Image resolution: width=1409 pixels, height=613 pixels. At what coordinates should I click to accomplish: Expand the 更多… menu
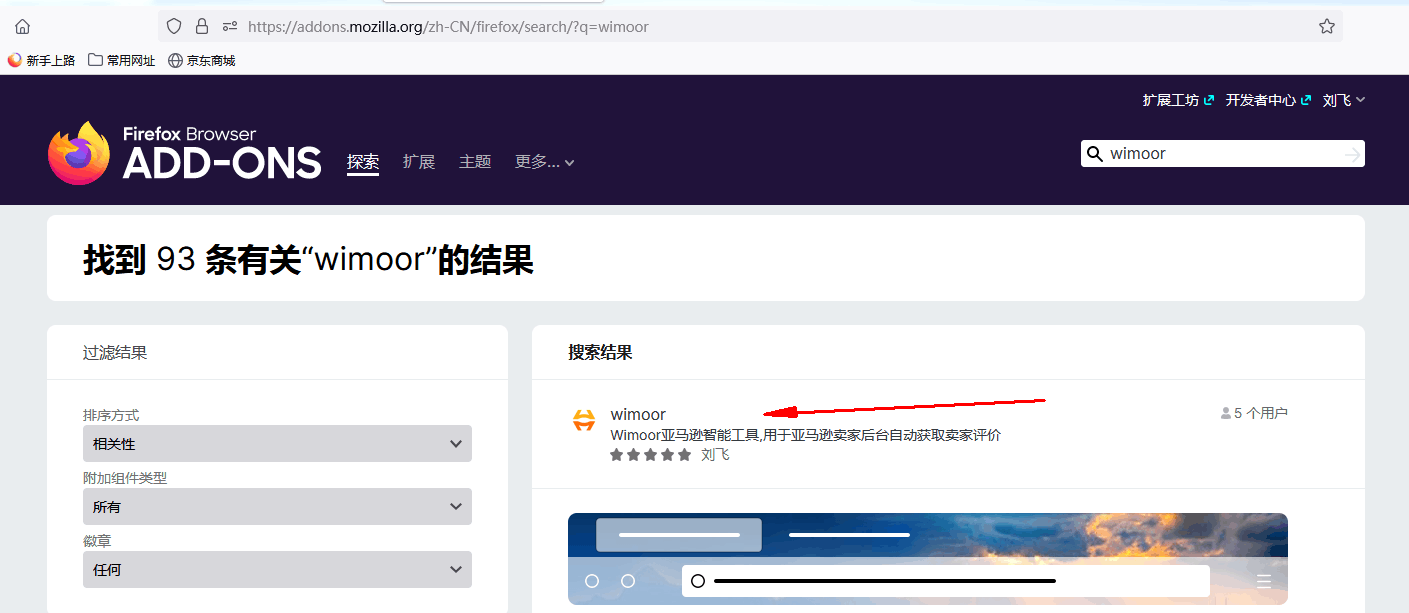545,162
